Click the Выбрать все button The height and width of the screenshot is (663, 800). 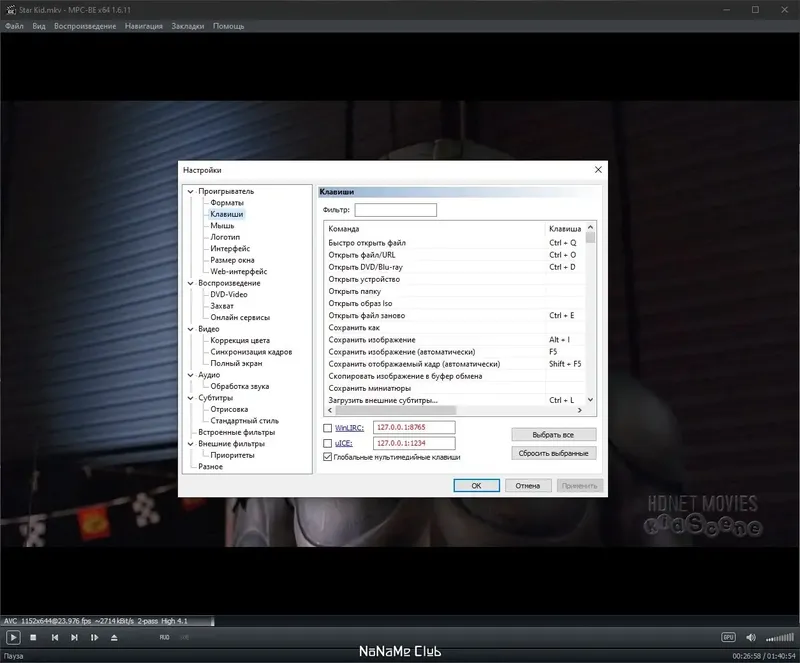[554, 435]
